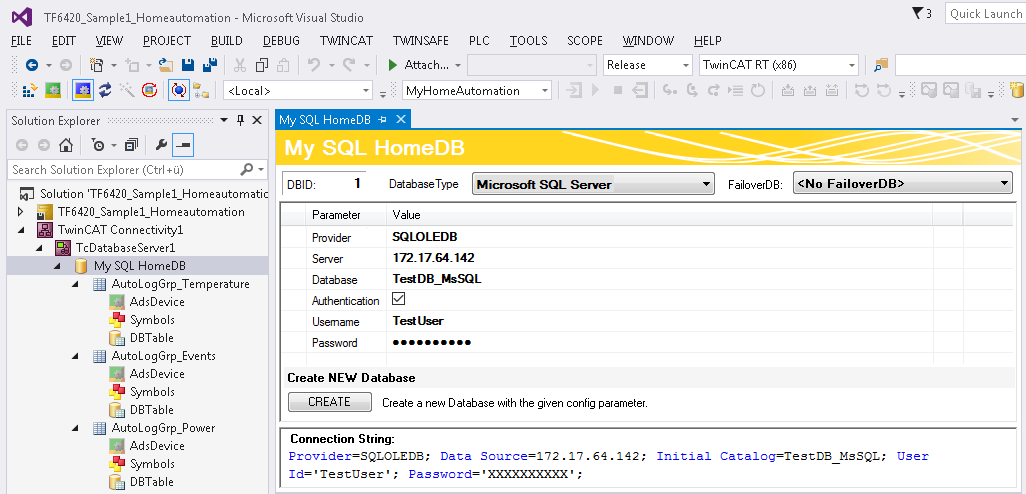This screenshot has width=1026, height=494.
Task: Collapse the AutoLogGrp_Events group
Action: pyautogui.click(x=75, y=356)
